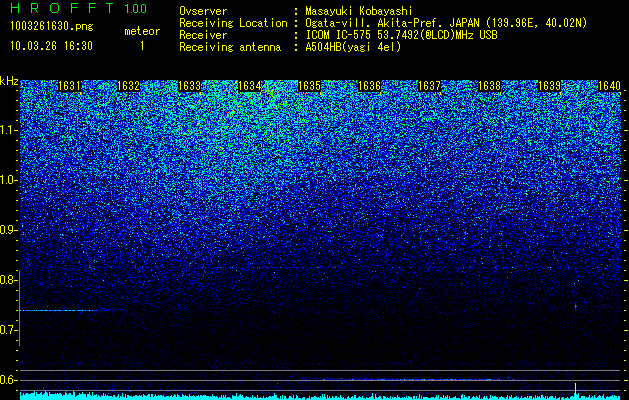629x400 pixels.
Task: Click the faint signal line at 0.6 kHz
Action: coord(409,379)
